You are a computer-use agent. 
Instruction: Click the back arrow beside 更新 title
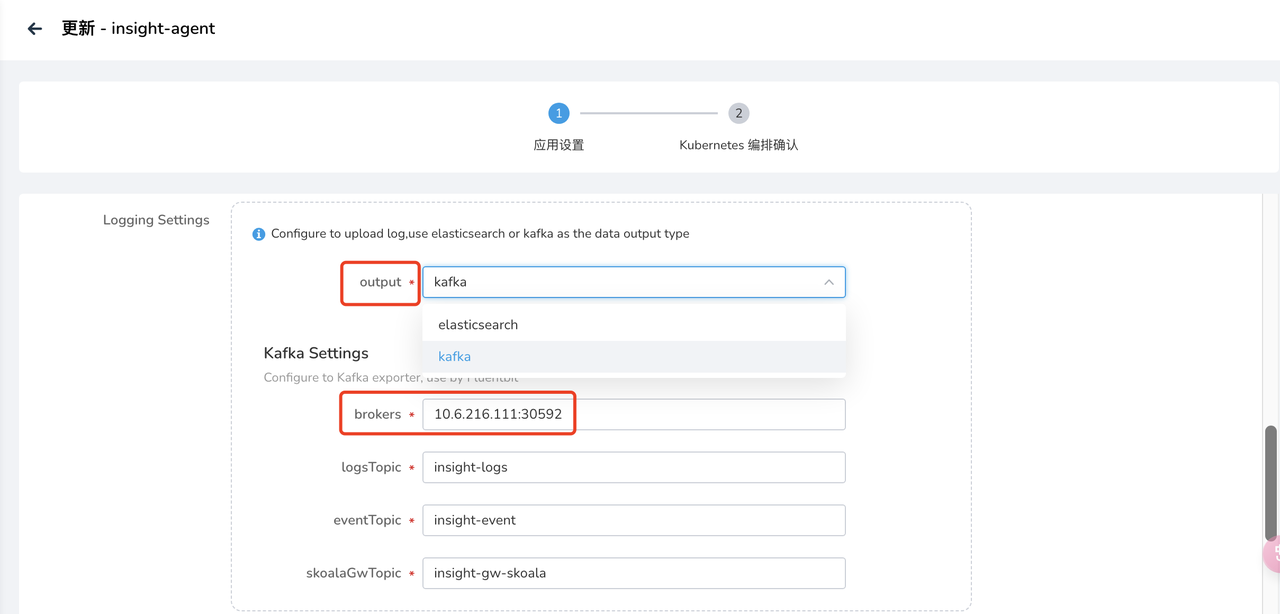coord(35,29)
